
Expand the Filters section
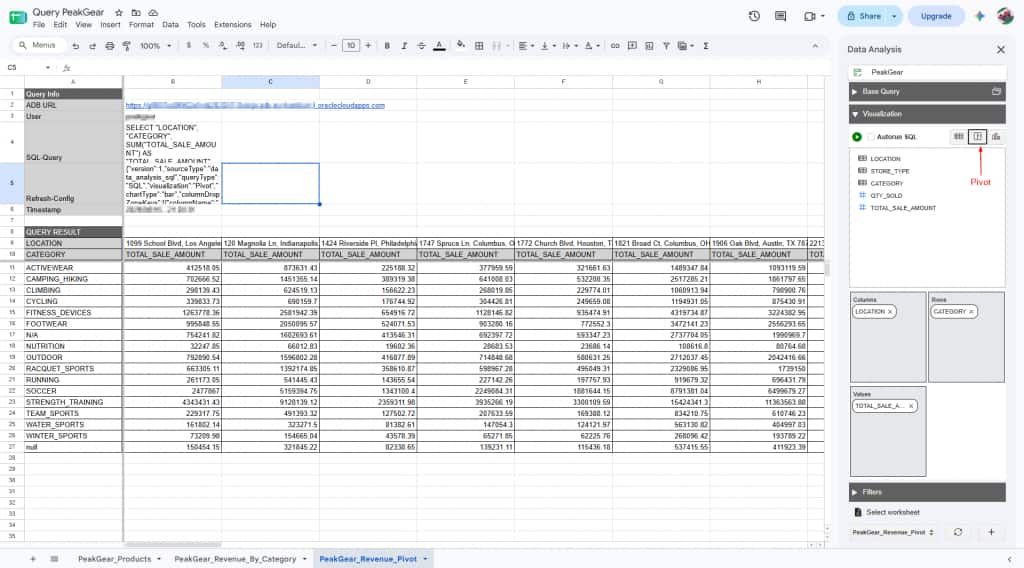(855, 492)
